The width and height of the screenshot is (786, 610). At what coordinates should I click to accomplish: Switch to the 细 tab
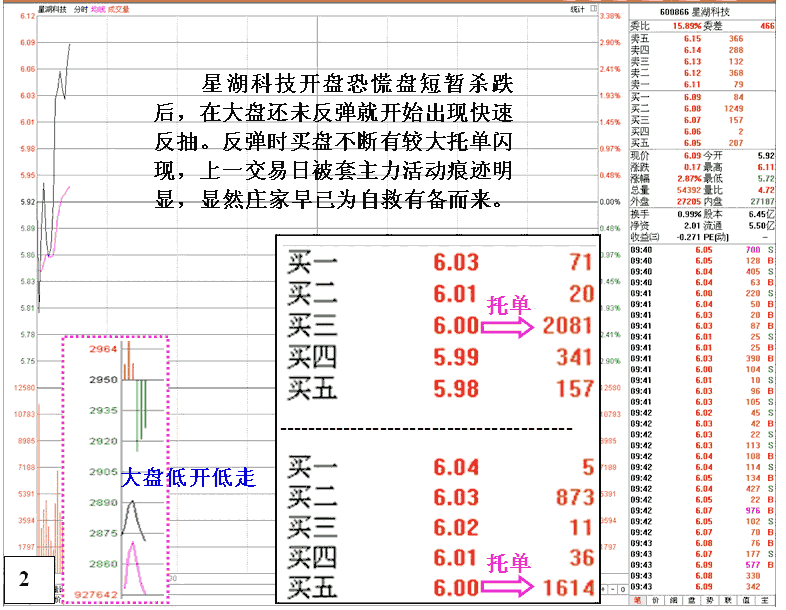[x=674, y=600]
